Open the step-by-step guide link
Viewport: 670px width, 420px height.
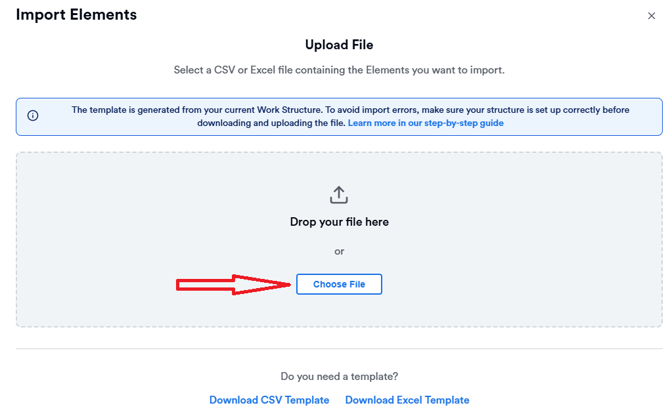(x=425, y=123)
